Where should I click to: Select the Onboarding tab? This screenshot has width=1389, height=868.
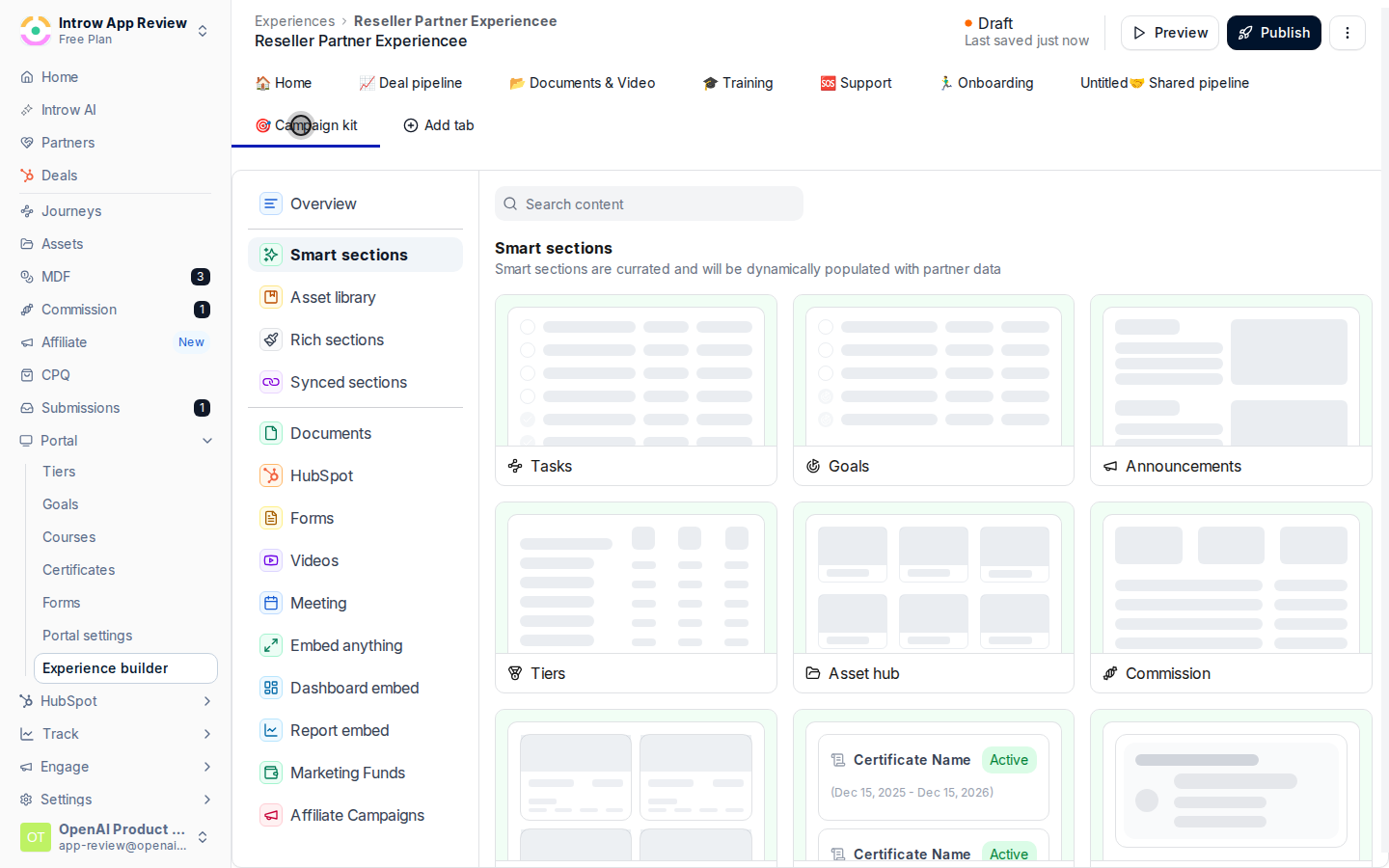[x=986, y=83]
